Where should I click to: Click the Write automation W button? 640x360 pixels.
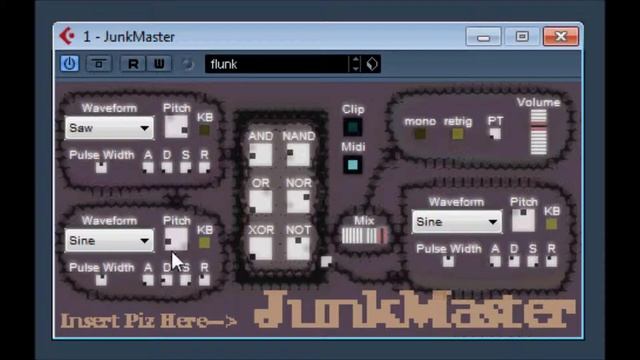[159, 64]
